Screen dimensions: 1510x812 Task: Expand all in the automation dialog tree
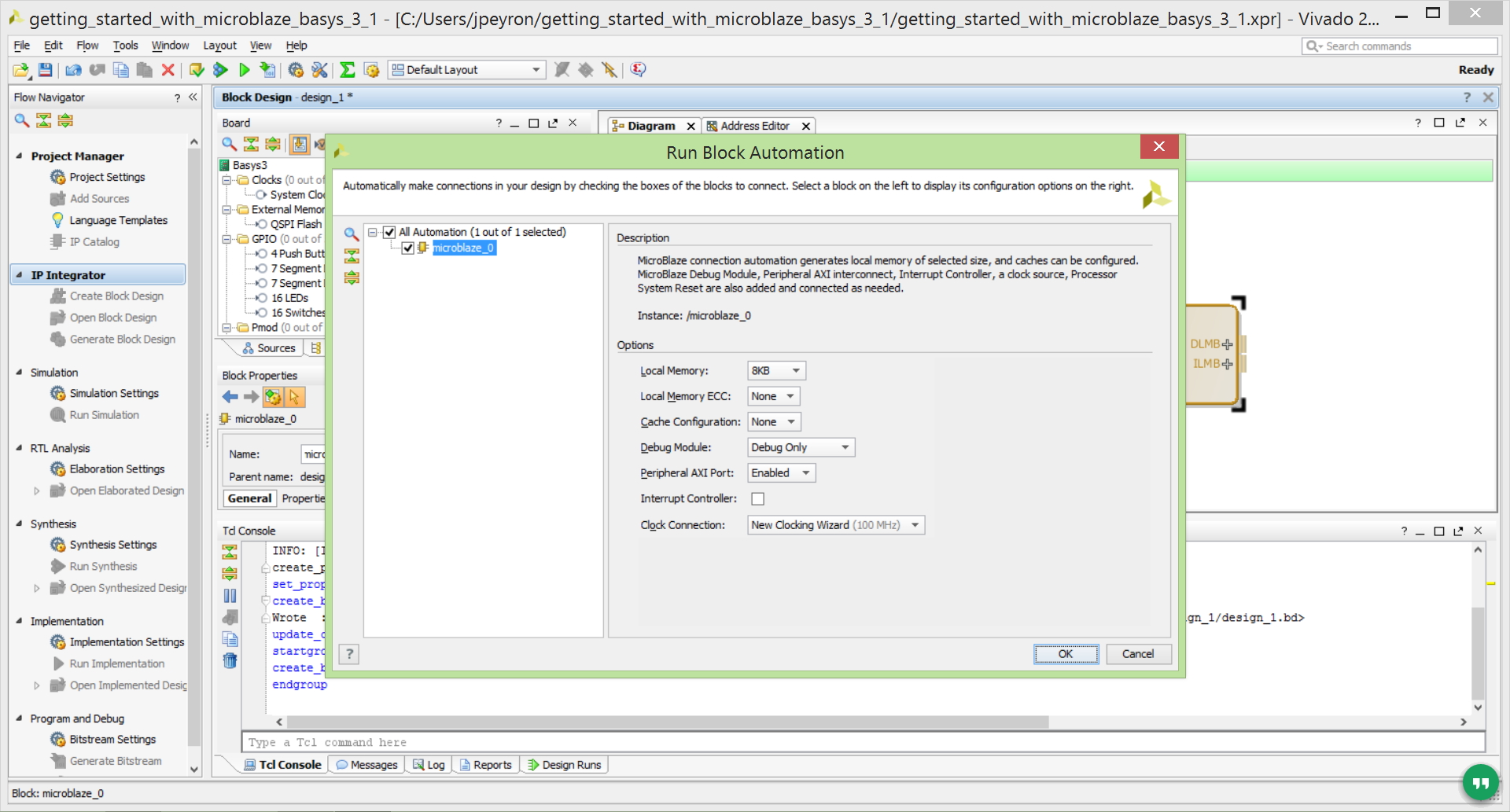tap(352, 277)
